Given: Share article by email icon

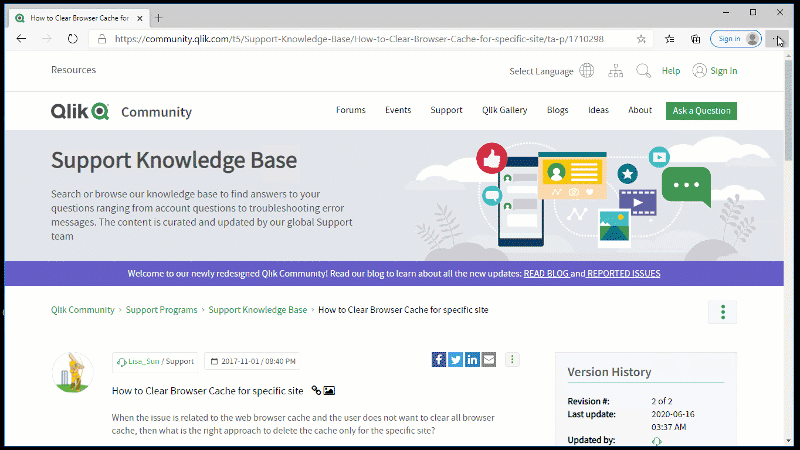Looking at the screenshot, I should [x=489, y=359].
